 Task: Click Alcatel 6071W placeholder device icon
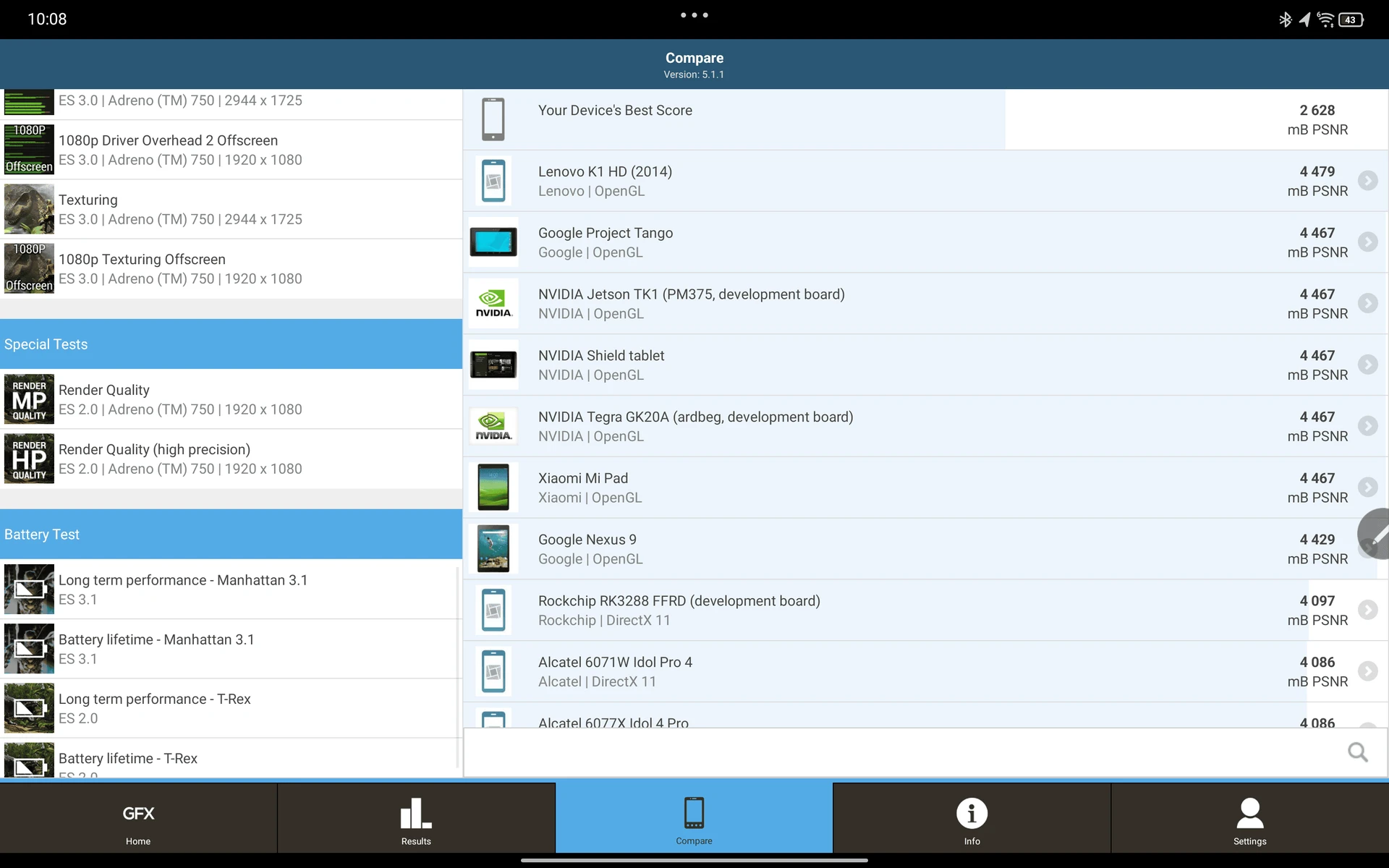pyautogui.click(x=493, y=671)
